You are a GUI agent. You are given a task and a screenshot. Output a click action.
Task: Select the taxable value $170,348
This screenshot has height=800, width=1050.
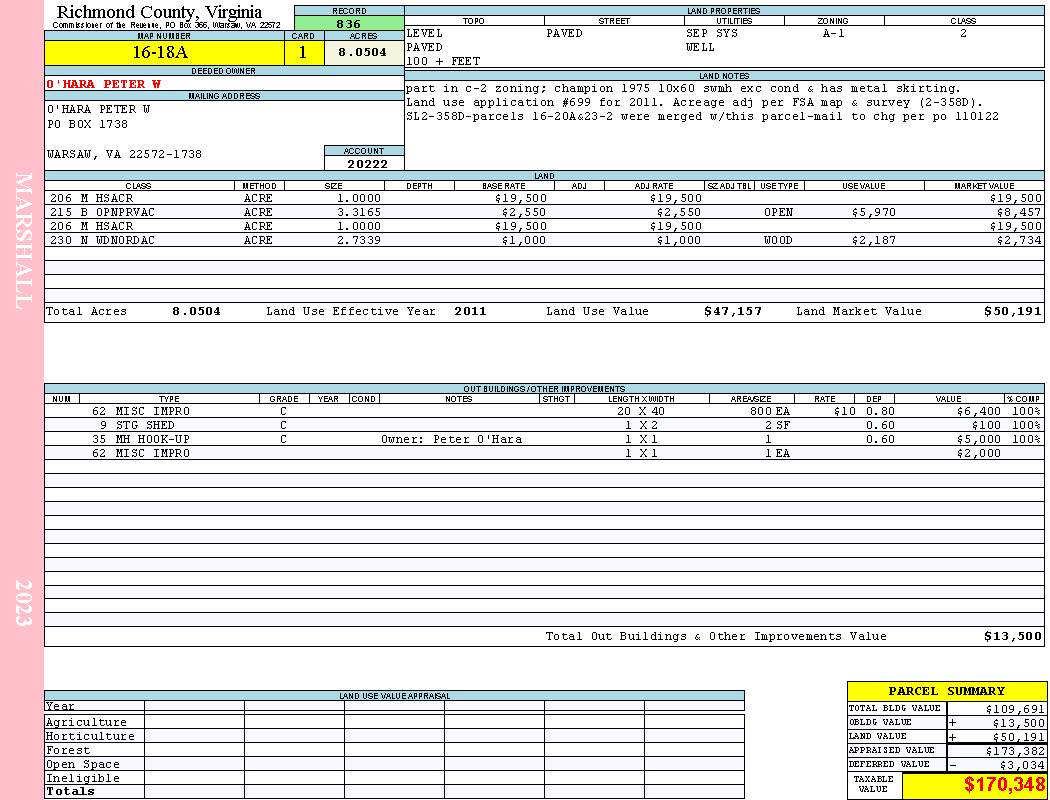(x=1004, y=785)
